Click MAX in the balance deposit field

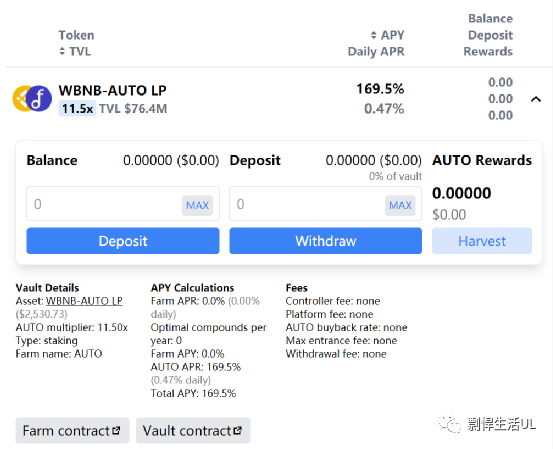198,205
